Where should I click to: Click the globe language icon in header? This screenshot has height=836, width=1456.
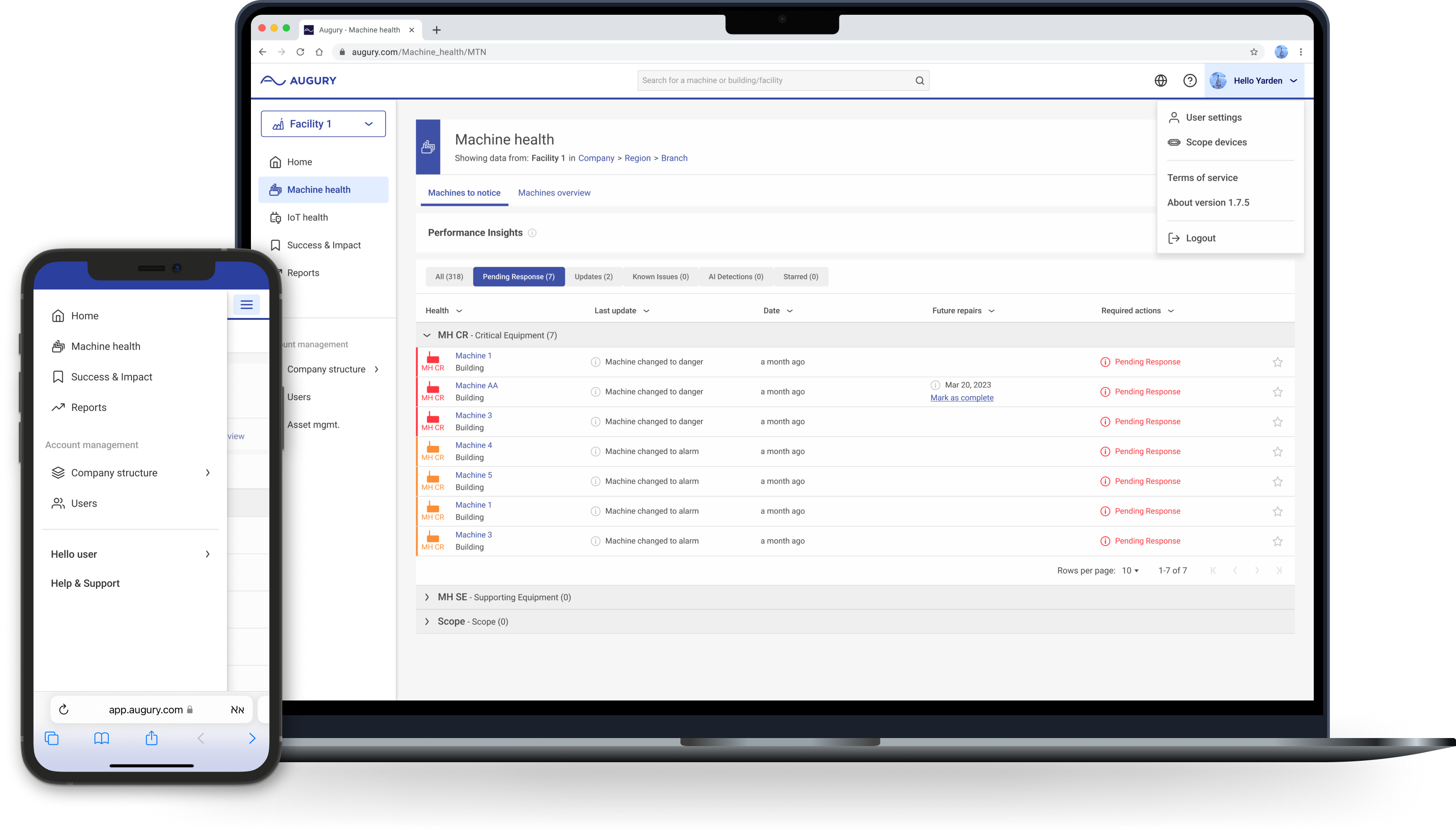click(x=1160, y=81)
